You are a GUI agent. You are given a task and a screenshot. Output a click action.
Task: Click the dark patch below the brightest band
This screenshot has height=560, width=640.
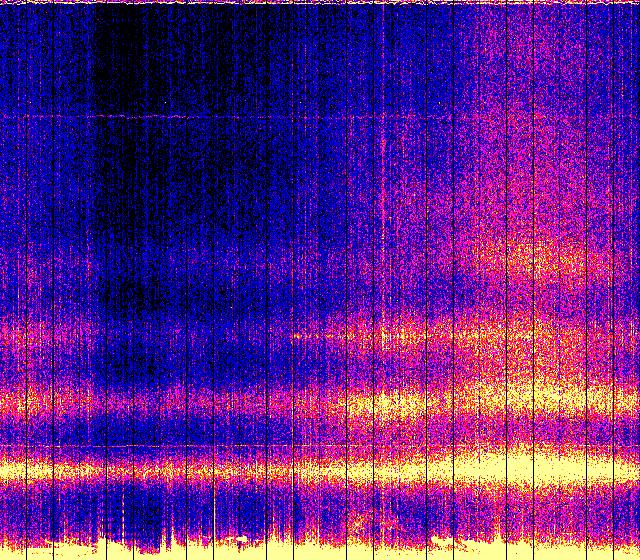click(x=150, y=510)
